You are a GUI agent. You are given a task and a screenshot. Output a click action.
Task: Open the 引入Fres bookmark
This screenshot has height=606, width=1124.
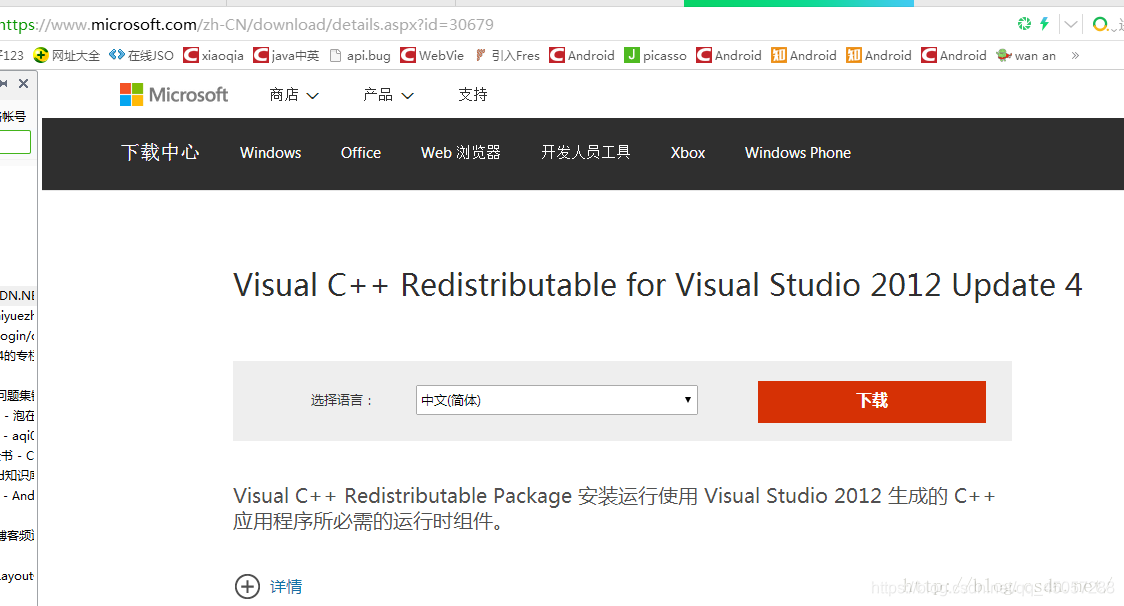tap(507, 55)
